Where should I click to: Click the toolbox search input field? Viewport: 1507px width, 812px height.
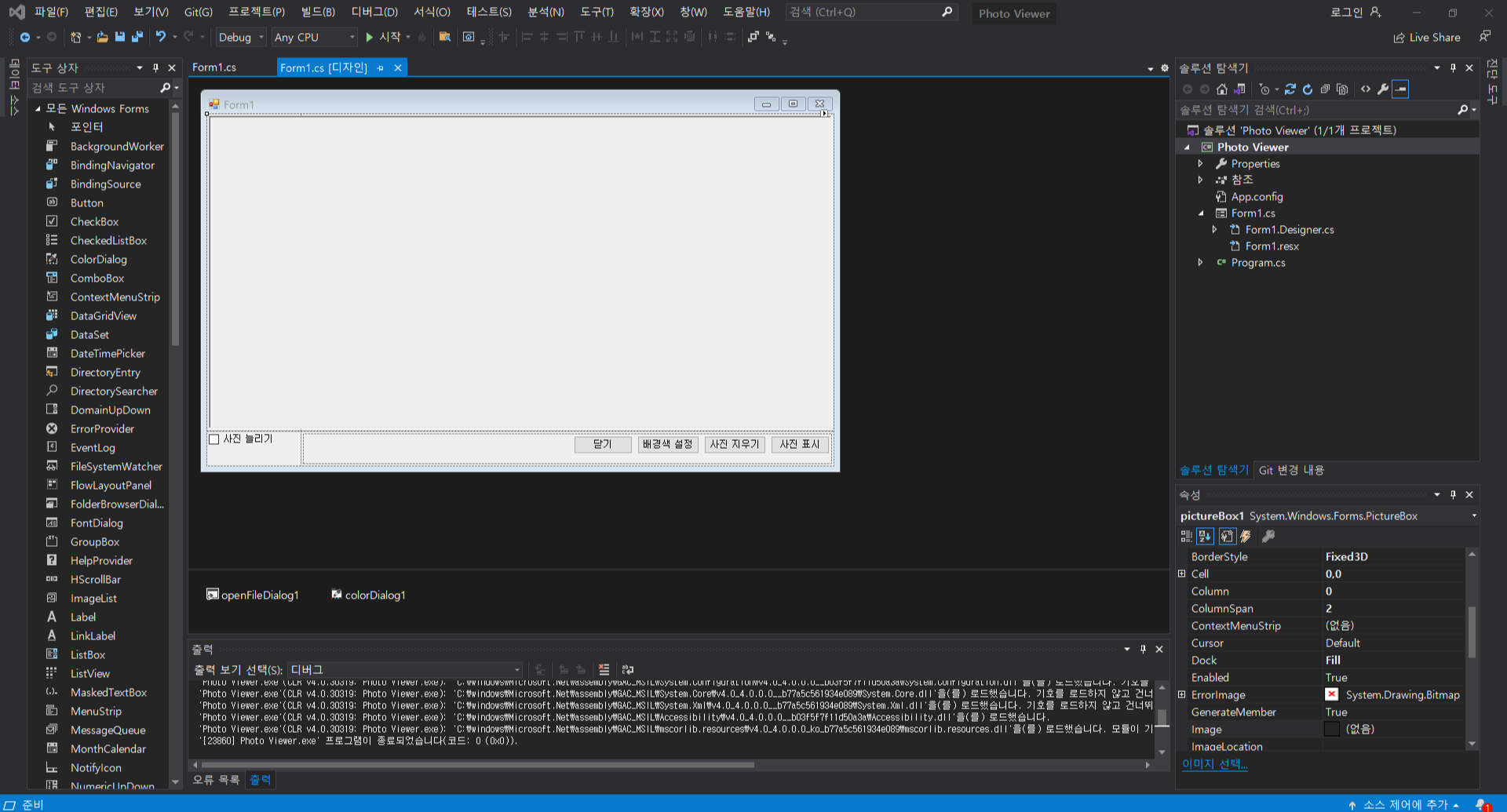pyautogui.click(x=94, y=88)
